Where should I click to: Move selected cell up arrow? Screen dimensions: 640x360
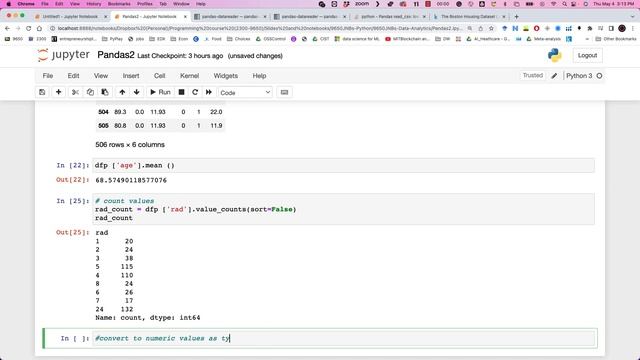122,92
